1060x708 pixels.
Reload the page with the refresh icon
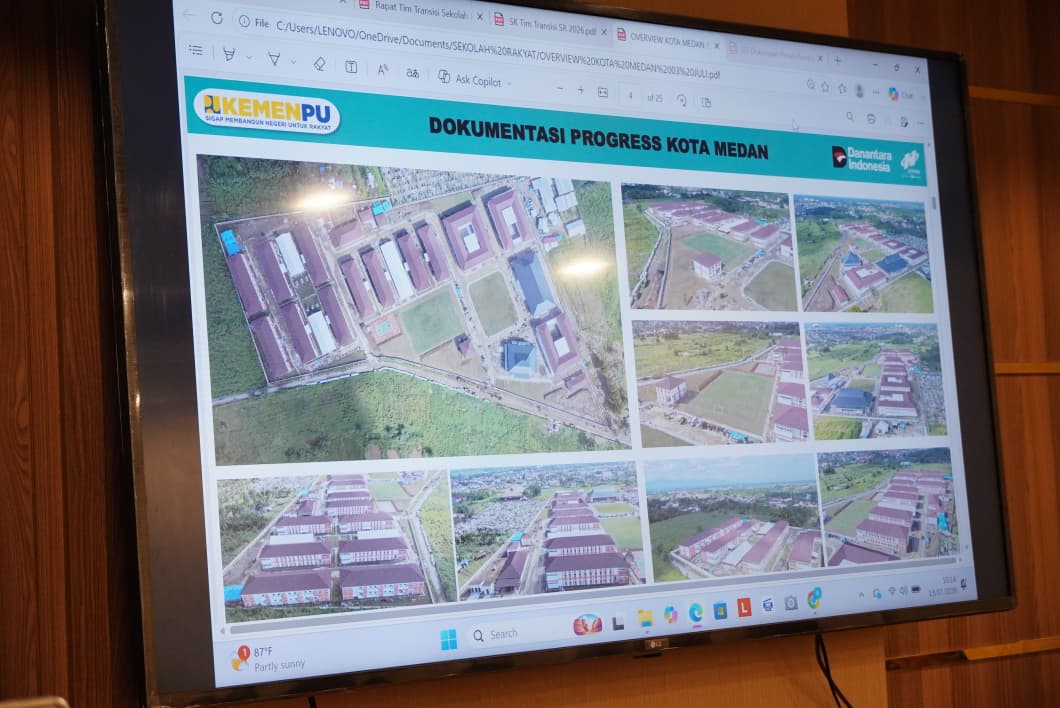pos(216,18)
